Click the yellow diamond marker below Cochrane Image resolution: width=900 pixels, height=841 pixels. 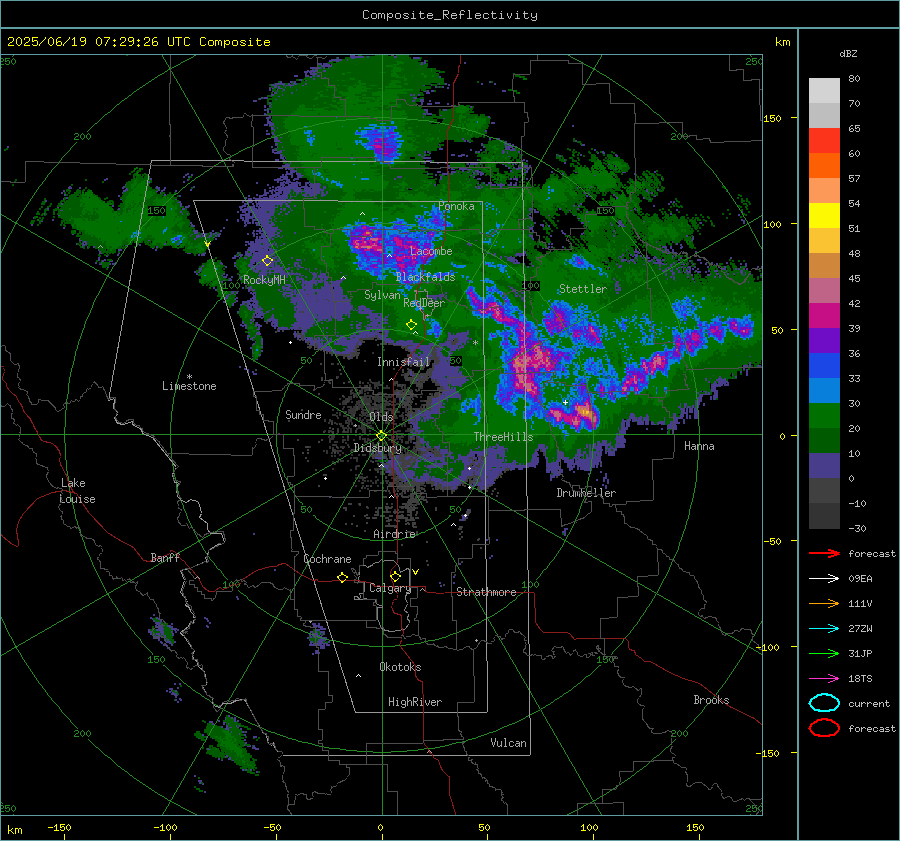pos(342,577)
